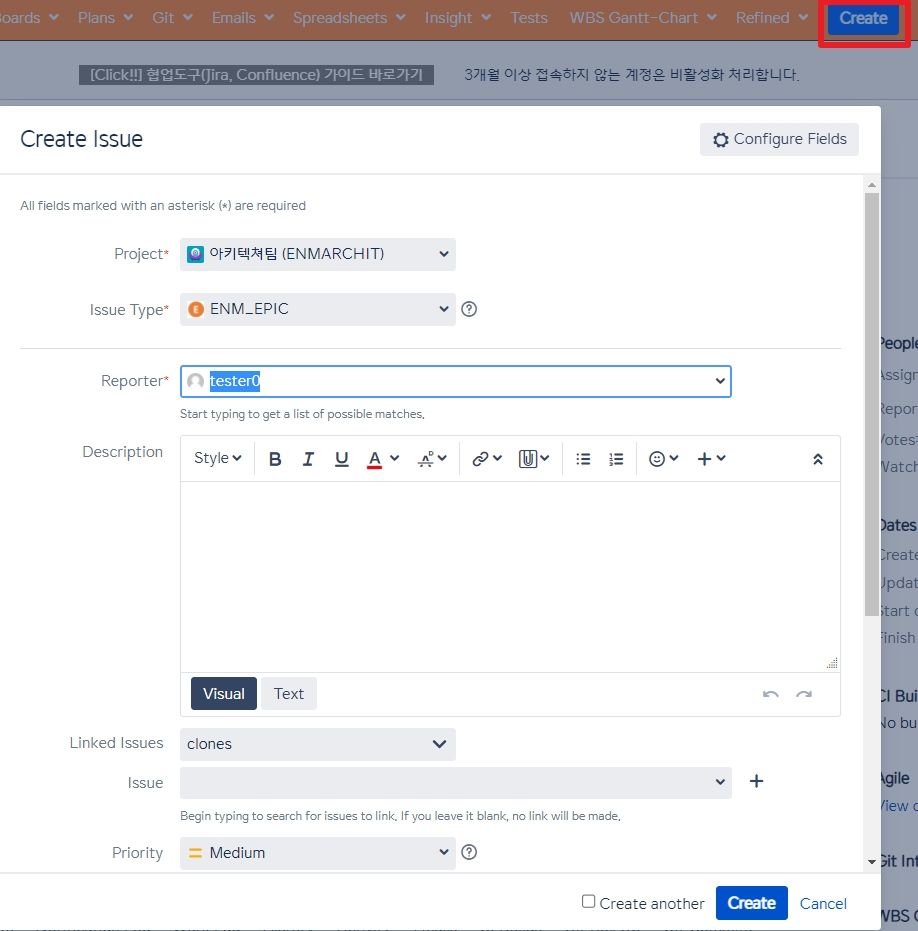Image resolution: width=918 pixels, height=931 pixels.
Task: Open the insert other plus menu
Action: tap(711, 458)
